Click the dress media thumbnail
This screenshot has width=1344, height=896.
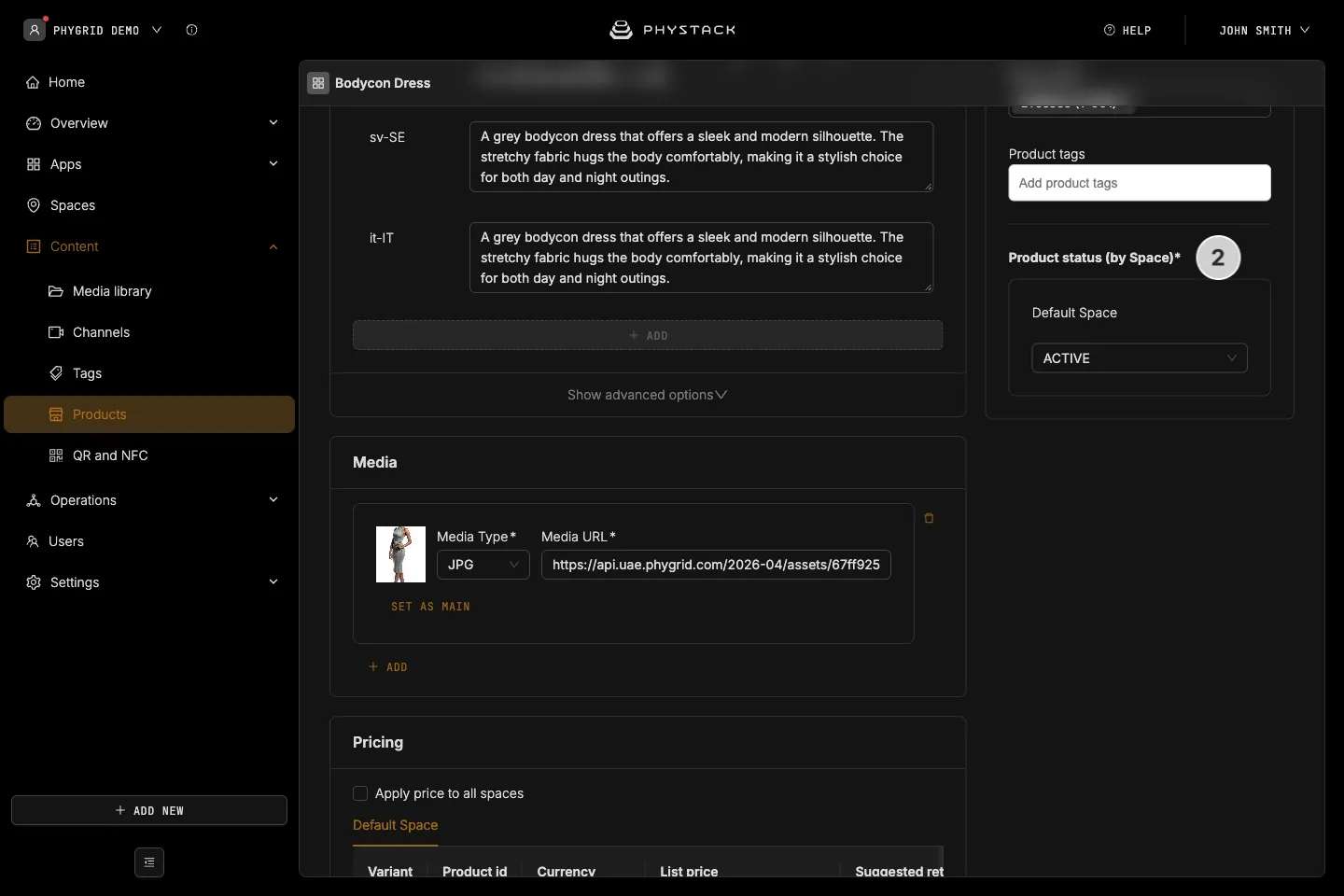pos(400,554)
